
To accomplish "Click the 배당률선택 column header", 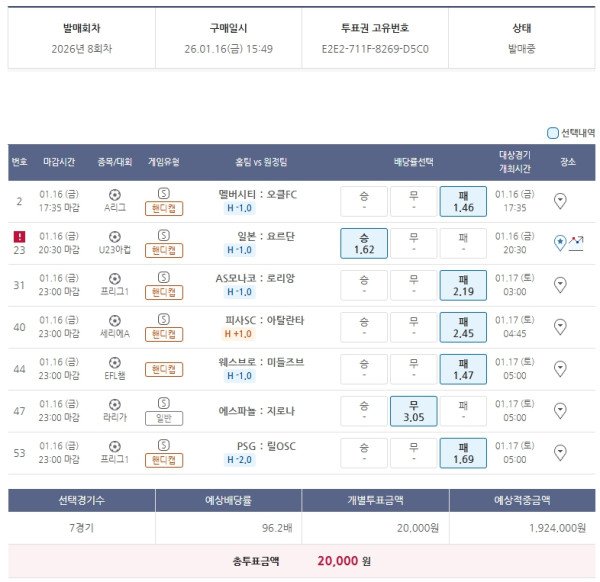I will tap(414, 162).
